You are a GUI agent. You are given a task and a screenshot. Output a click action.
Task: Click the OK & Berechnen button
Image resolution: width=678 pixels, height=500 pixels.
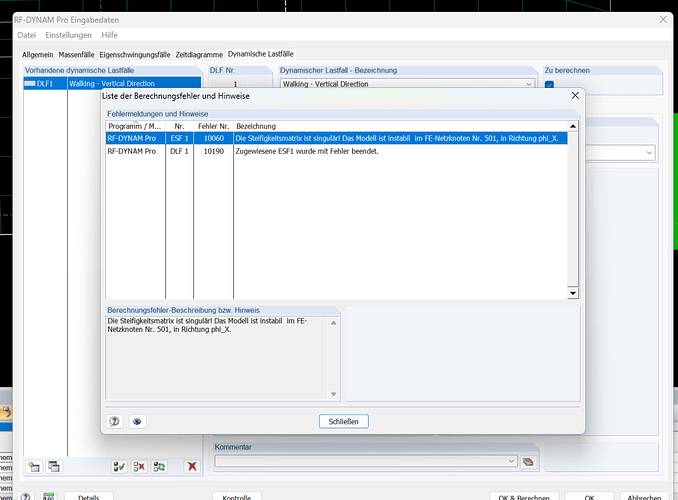pyautogui.click(x=524, y=497)
